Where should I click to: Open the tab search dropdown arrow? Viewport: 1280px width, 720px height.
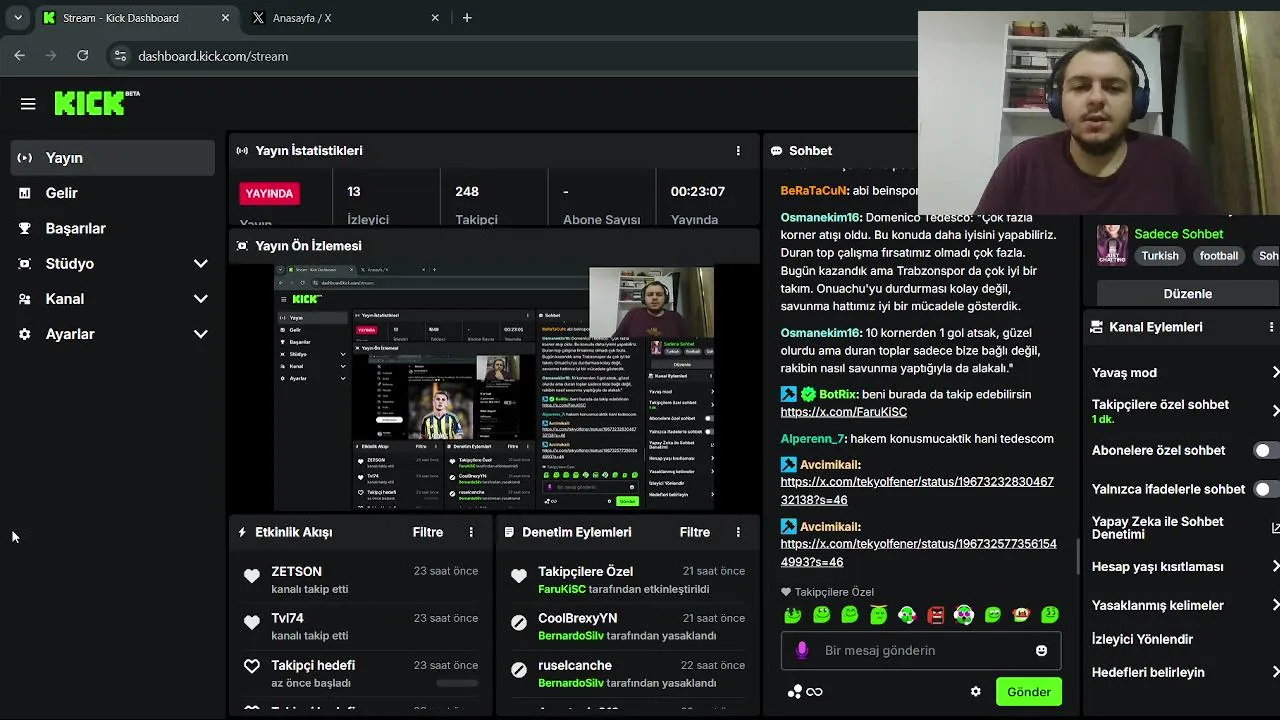click(17, 18)
